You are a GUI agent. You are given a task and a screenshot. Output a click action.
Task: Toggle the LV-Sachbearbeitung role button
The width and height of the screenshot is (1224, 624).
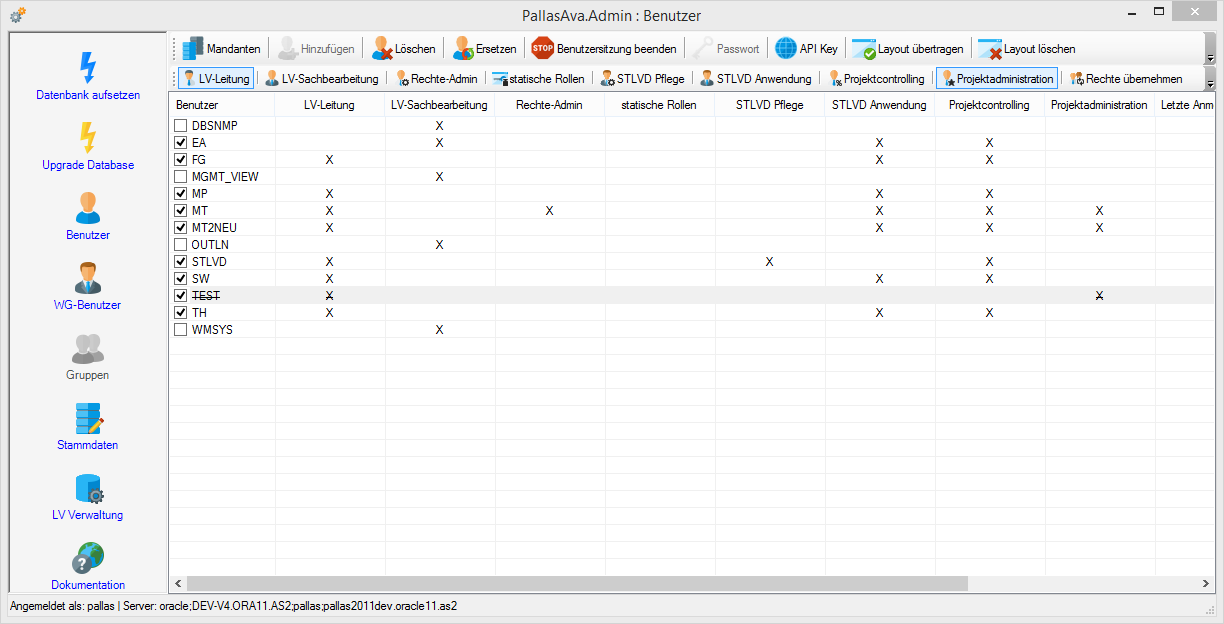point(322,78)
